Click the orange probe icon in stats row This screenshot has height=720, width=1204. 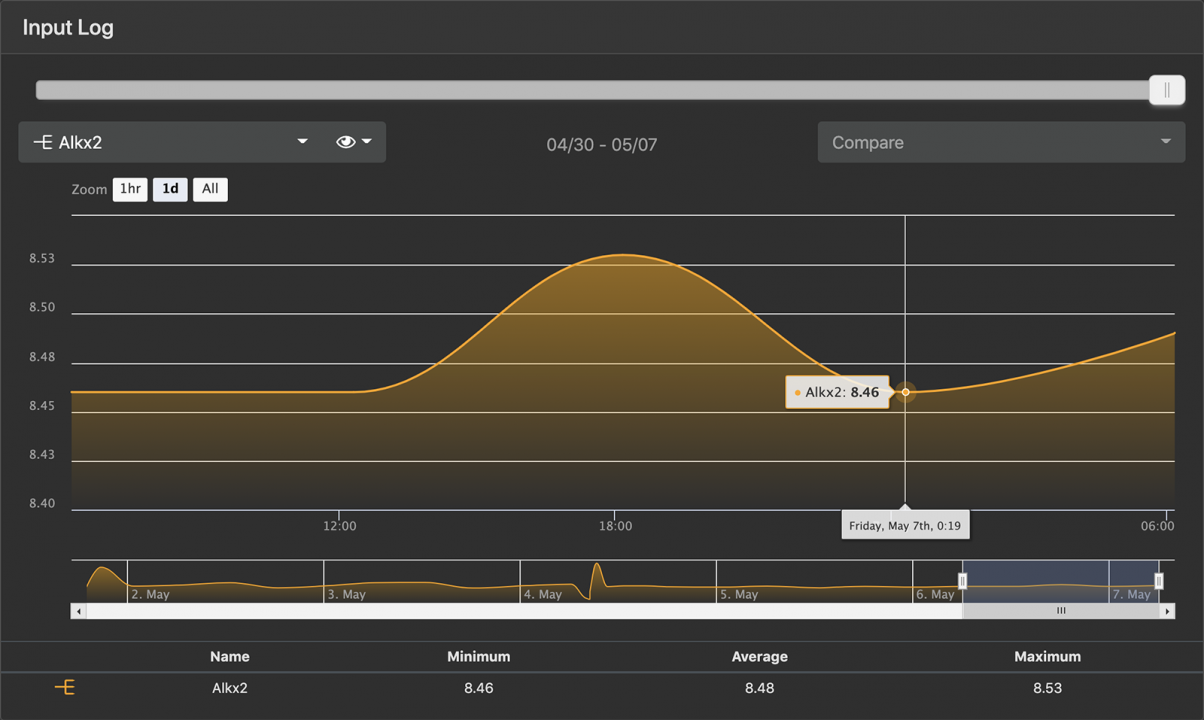coord(65,688)
